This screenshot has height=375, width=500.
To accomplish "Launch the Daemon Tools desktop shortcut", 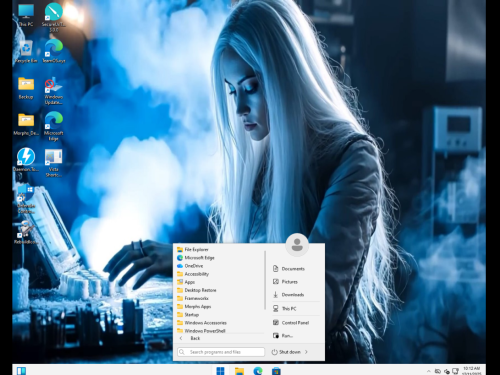I will click(x=26, y=160).
